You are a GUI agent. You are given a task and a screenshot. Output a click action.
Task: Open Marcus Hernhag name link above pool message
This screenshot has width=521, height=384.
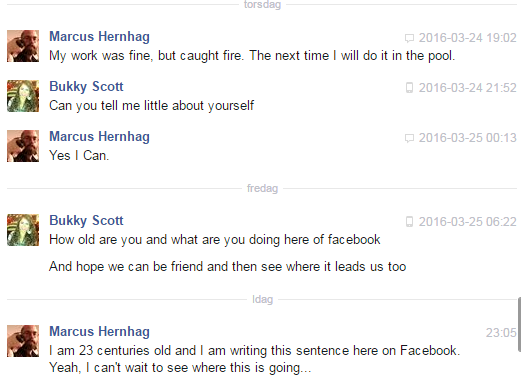coord(99,37)
